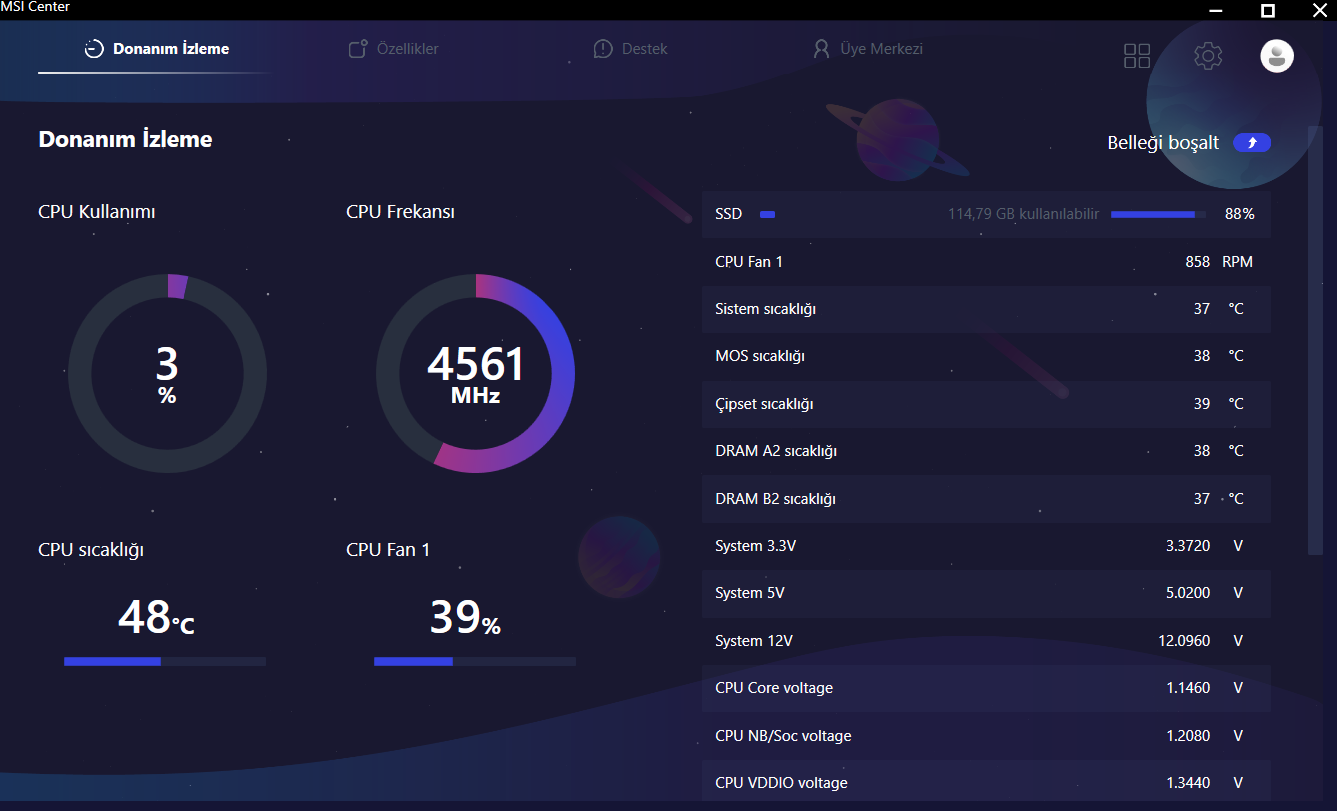Screen dimensions: 1337x811
Task: Click the System 12V row
Action: click(986, 641)
